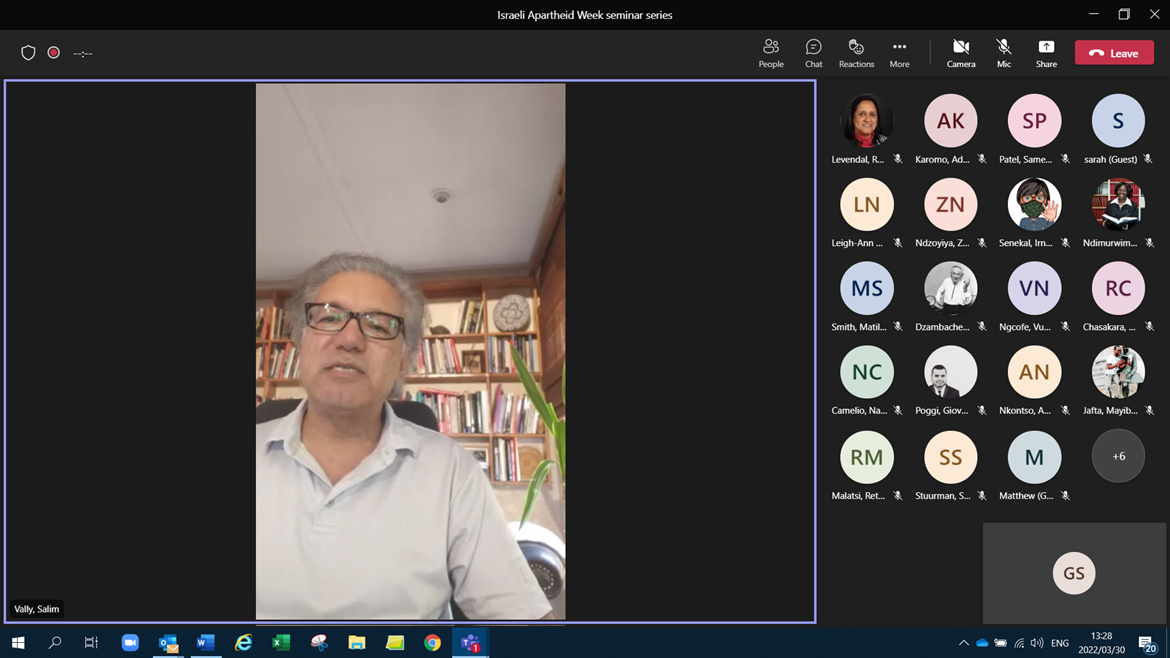Click the shield security icon
1170x658 pixels.
[28, 53]
